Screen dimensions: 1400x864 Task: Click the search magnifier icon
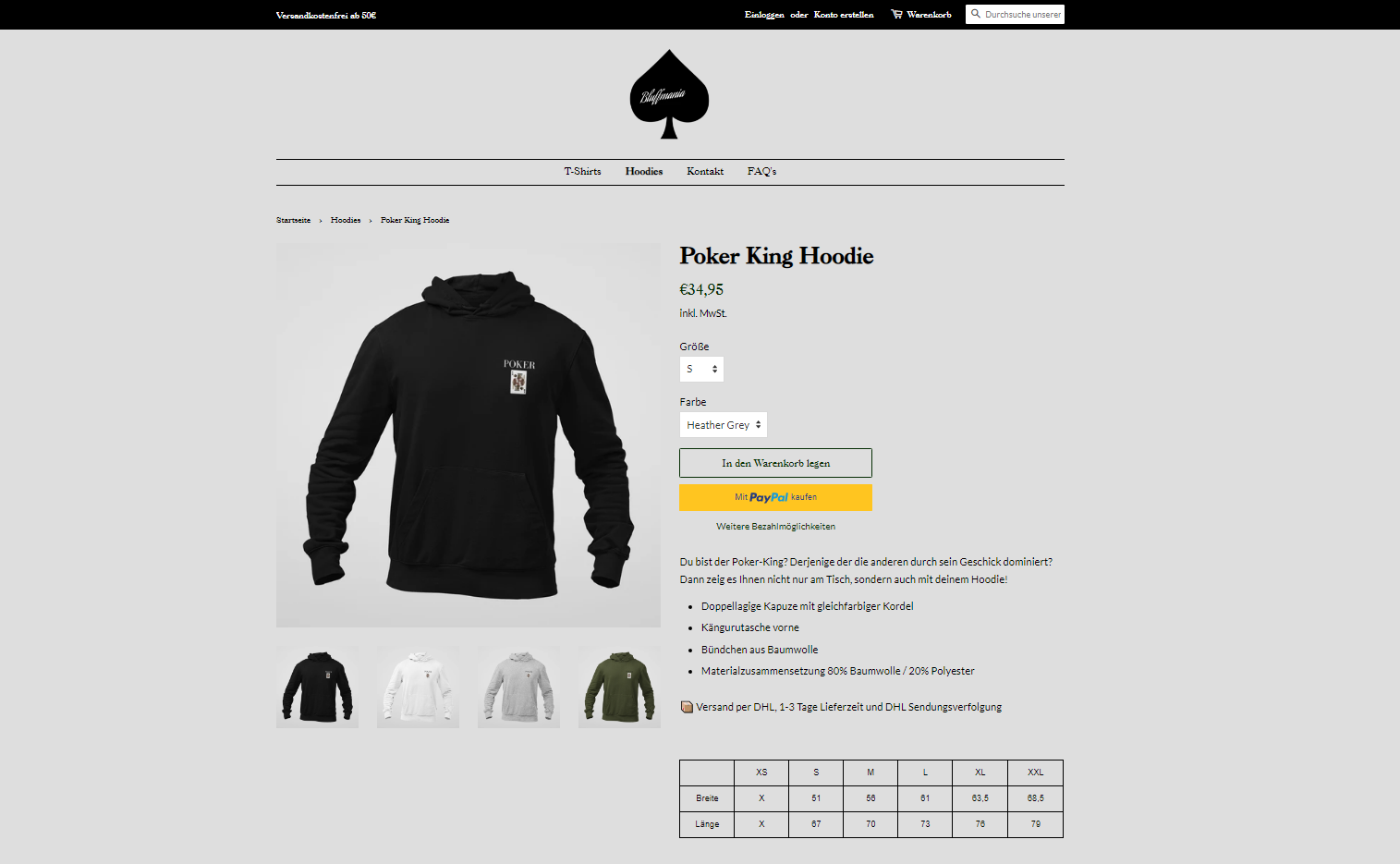(x=975, y=14)
